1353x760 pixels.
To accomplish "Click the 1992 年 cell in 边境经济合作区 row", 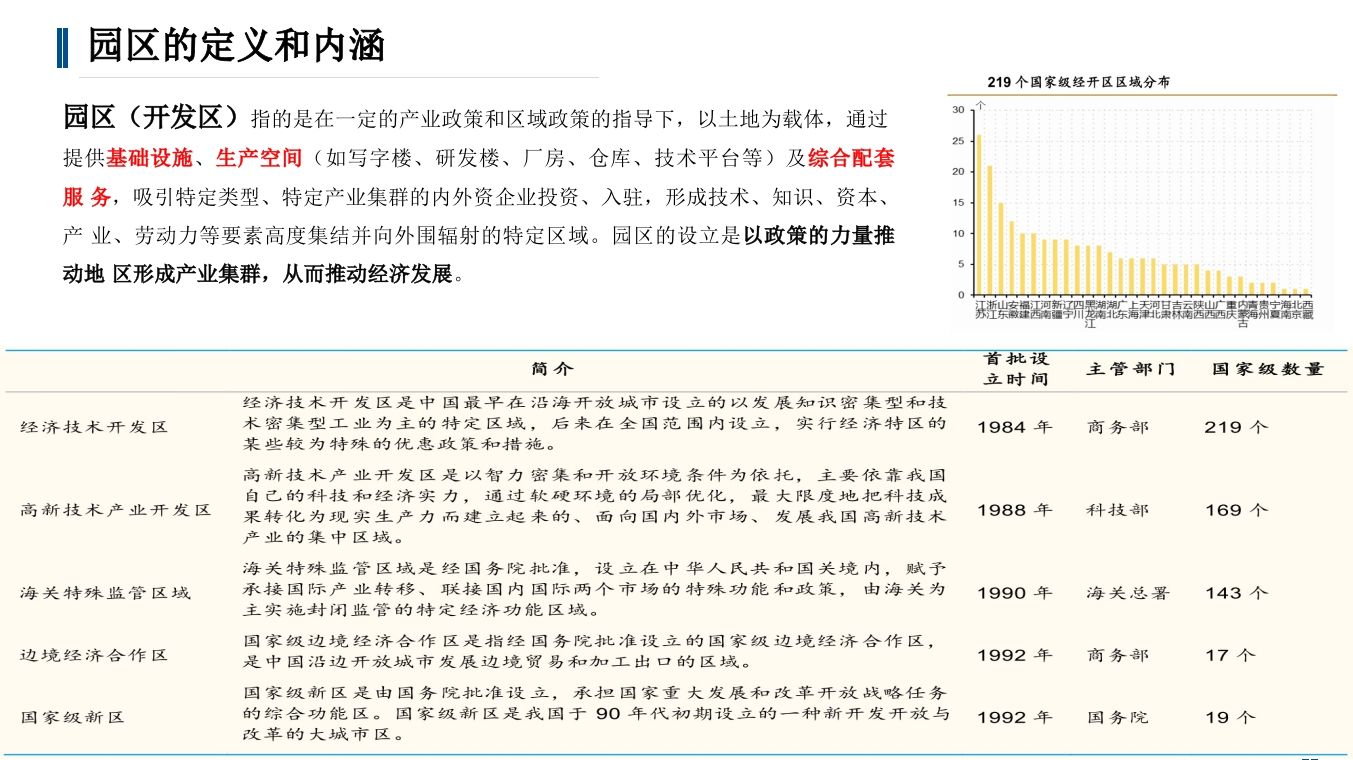I will [1015, 655].
